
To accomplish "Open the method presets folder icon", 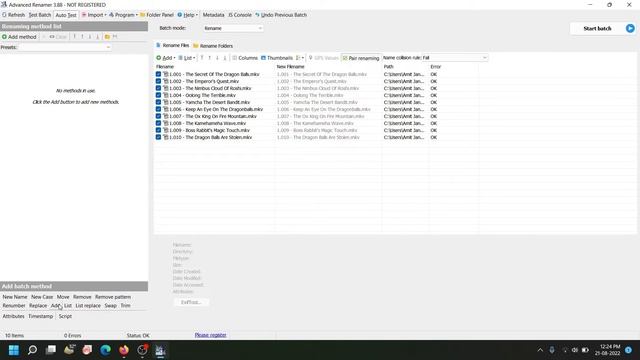I will 107,37.
